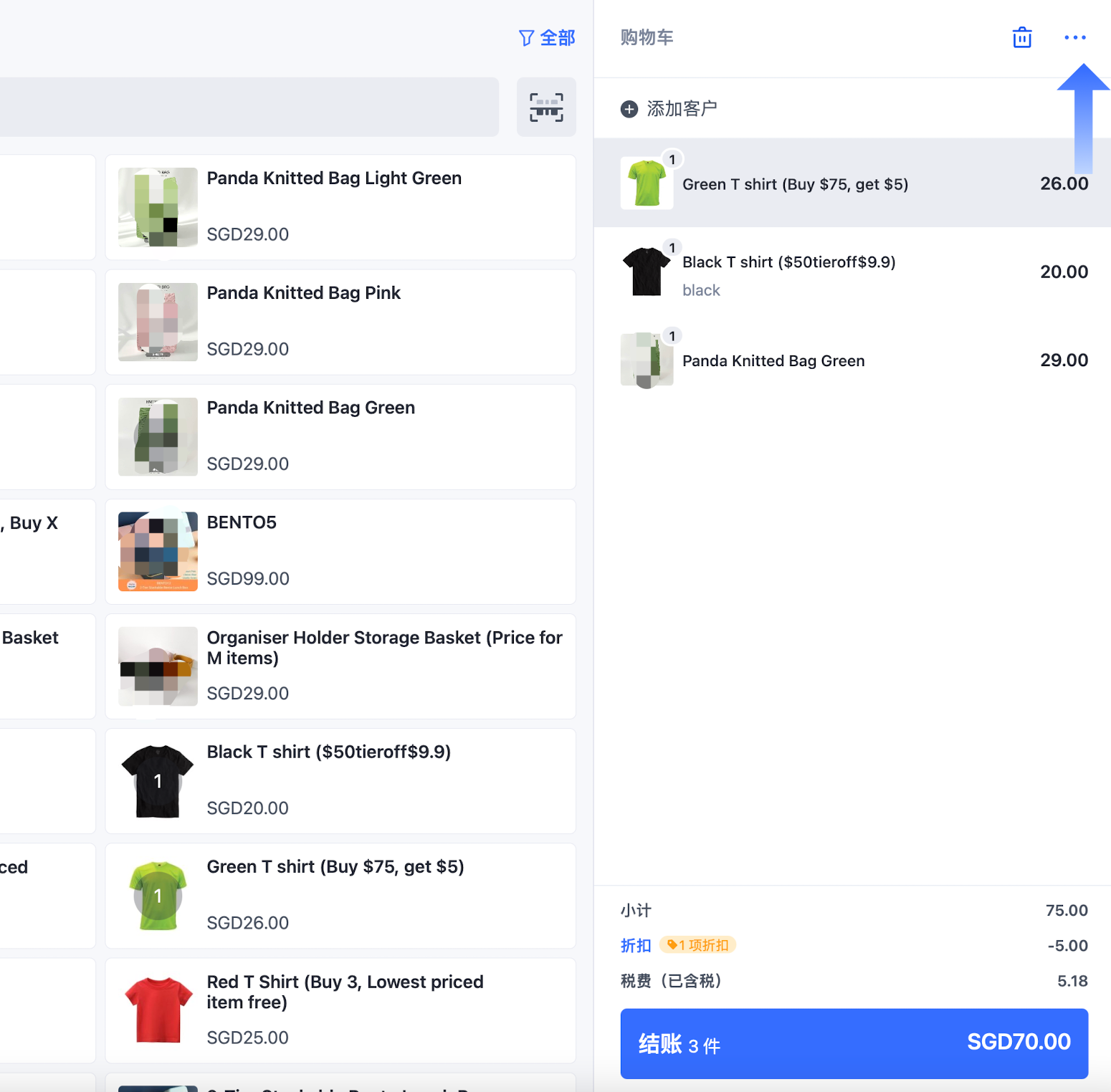The image size is (1111, 1092).
Task: Click the 1项折扣 discount tag
Action: click(697, 945)
